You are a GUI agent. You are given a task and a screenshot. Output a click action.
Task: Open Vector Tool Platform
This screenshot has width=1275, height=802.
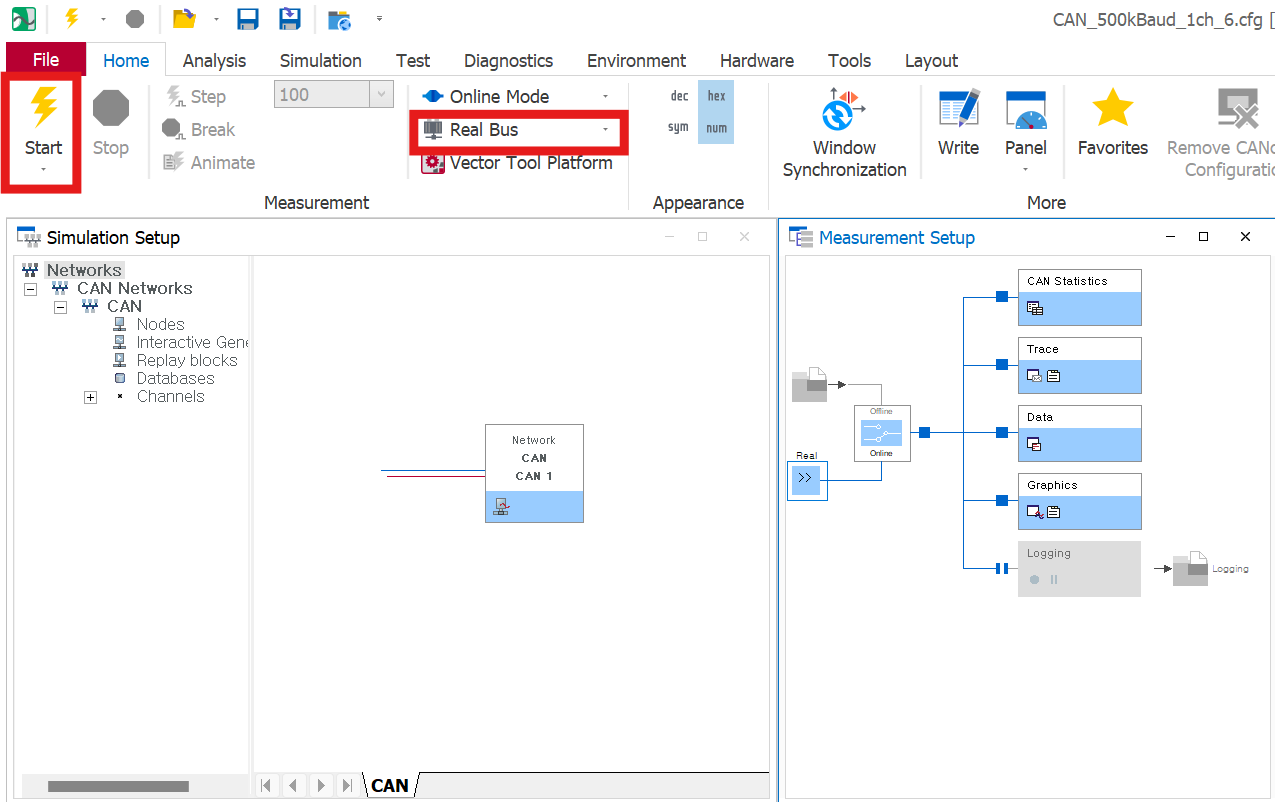click(x=518, y=163)
